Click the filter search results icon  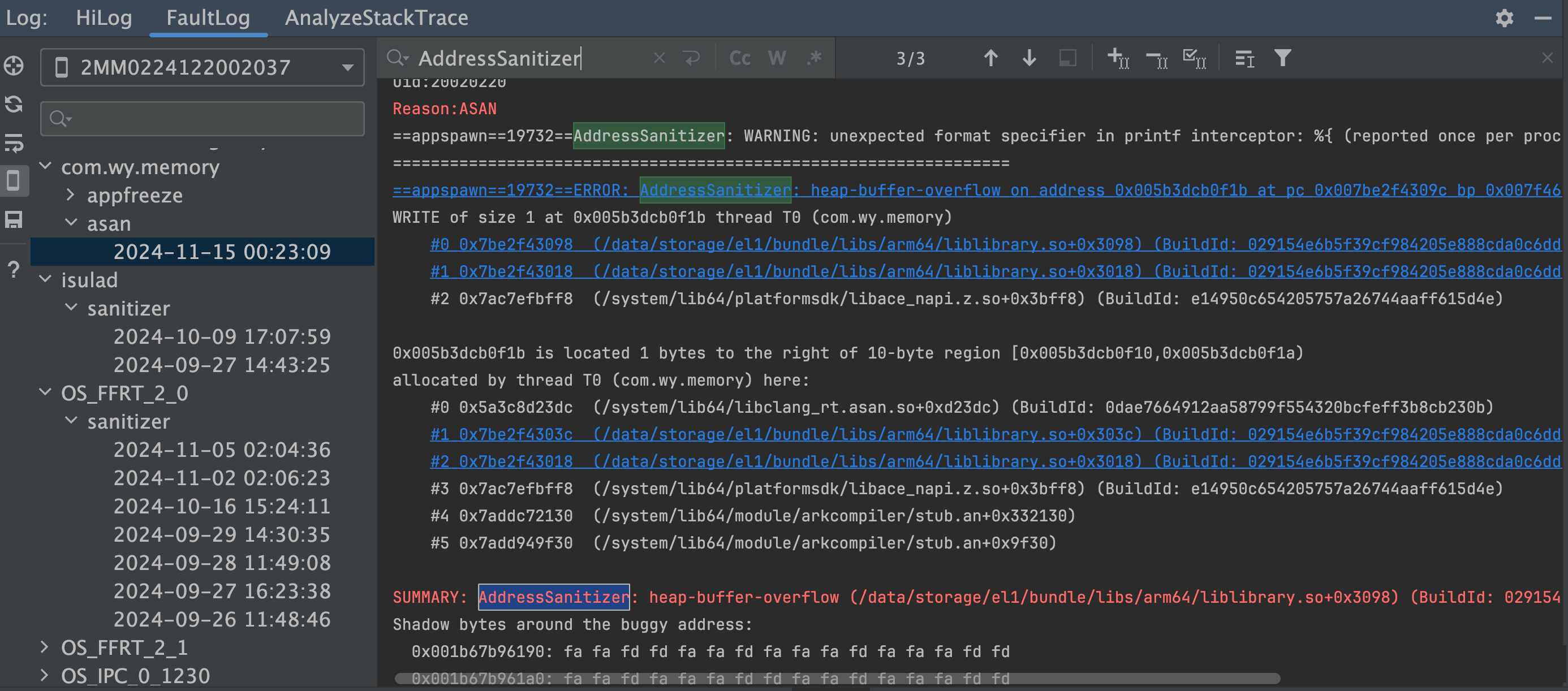[x=1282, y=58]
